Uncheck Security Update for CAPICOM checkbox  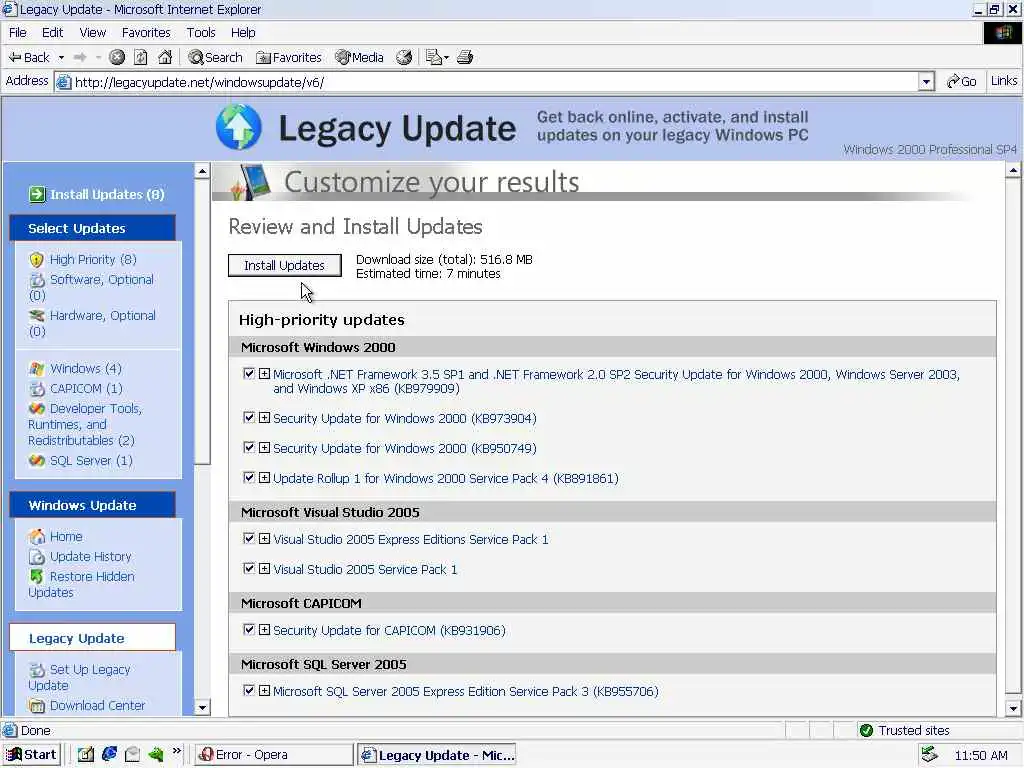point(249,630)
